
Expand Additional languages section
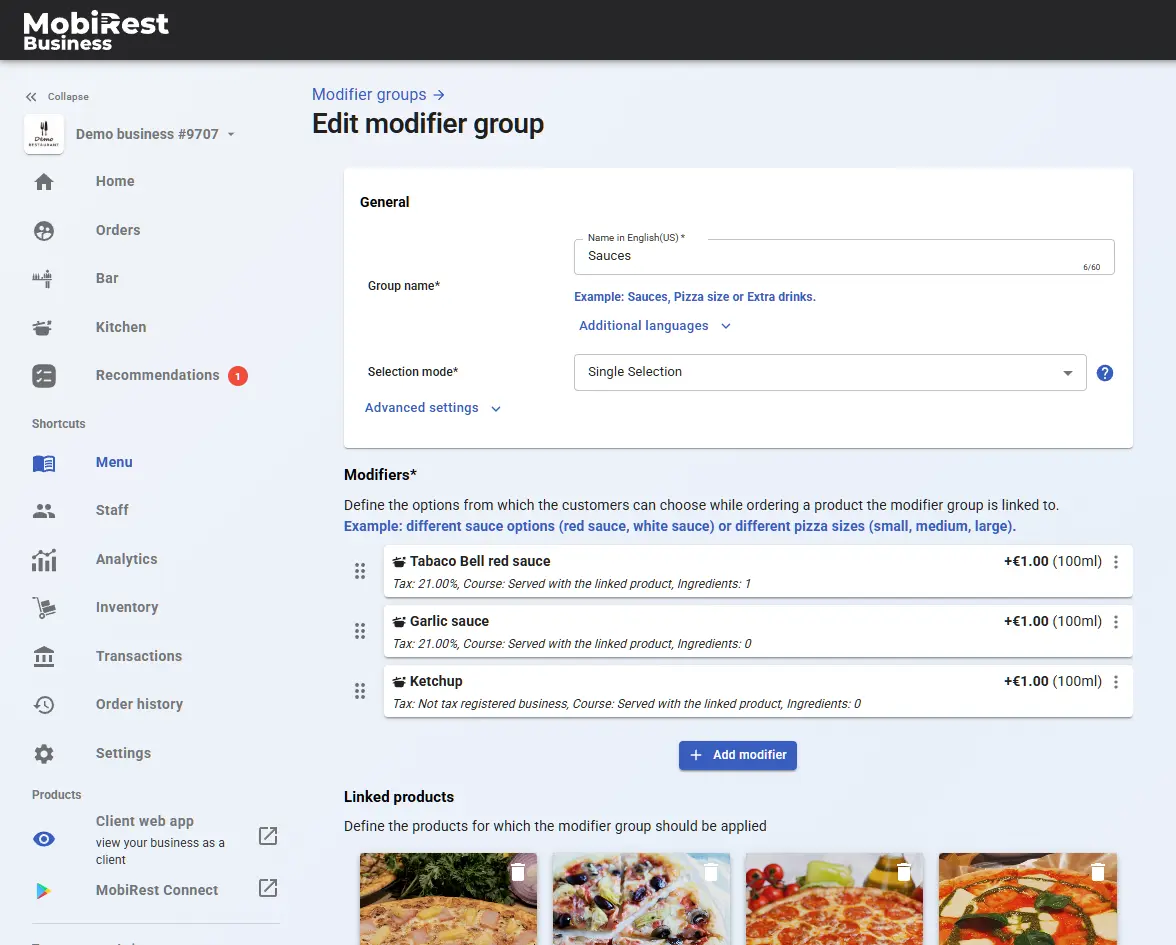(x=655, y=326)
